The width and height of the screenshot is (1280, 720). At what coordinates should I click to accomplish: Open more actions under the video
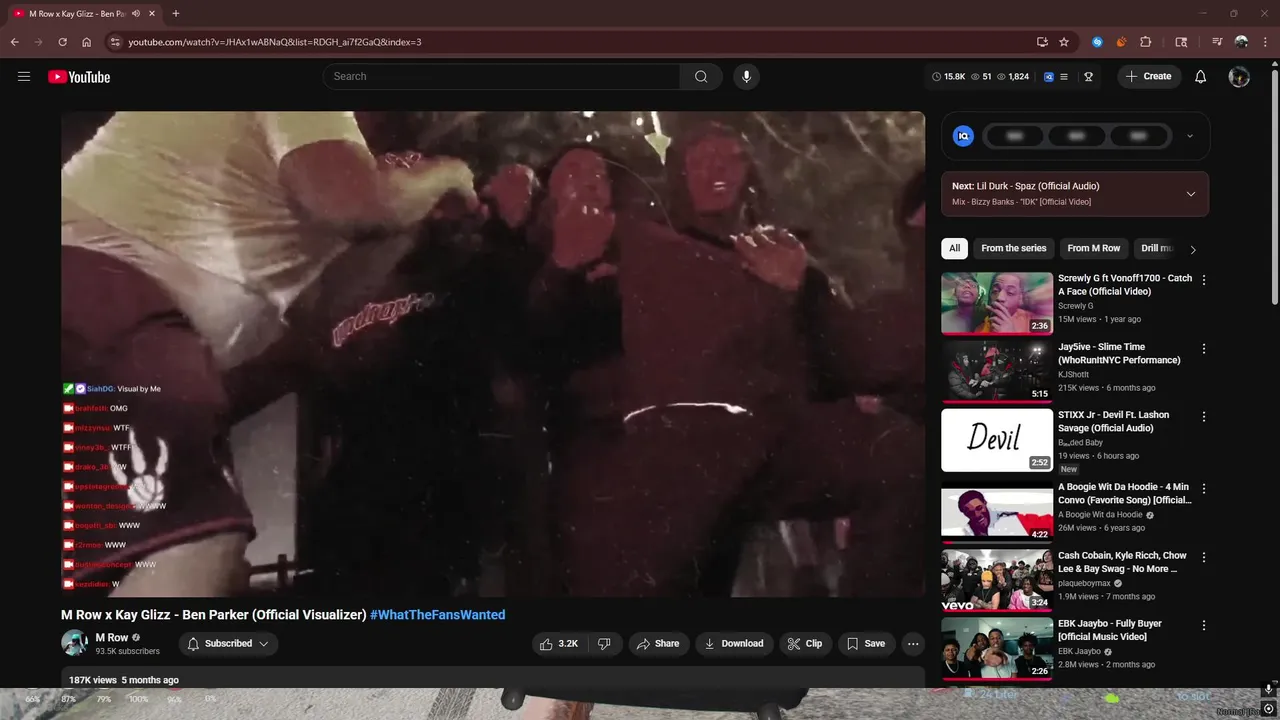pos(913,644)
